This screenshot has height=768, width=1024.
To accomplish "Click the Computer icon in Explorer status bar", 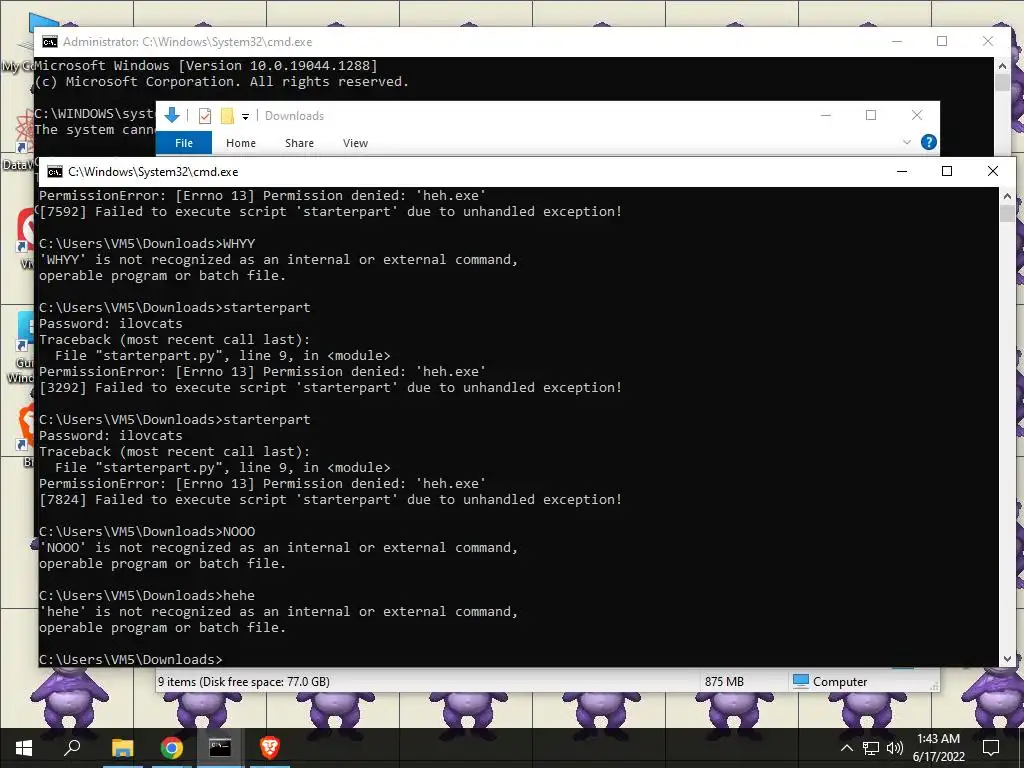I will point(801,681).
